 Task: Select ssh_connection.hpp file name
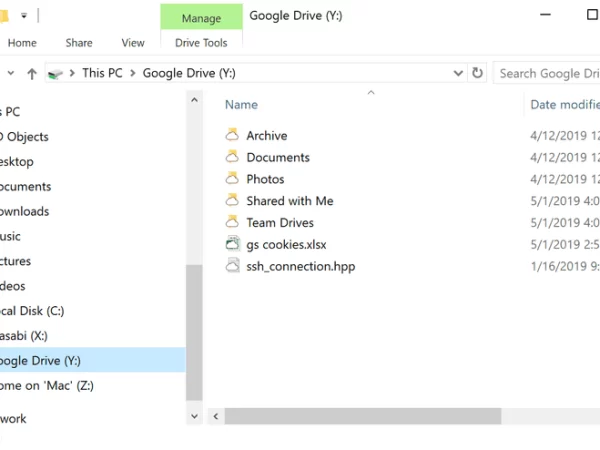click(300, 266)
